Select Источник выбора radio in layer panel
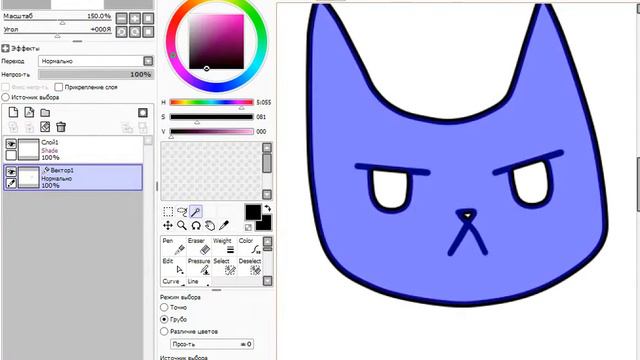640x360 pixels. click(5, 97)
